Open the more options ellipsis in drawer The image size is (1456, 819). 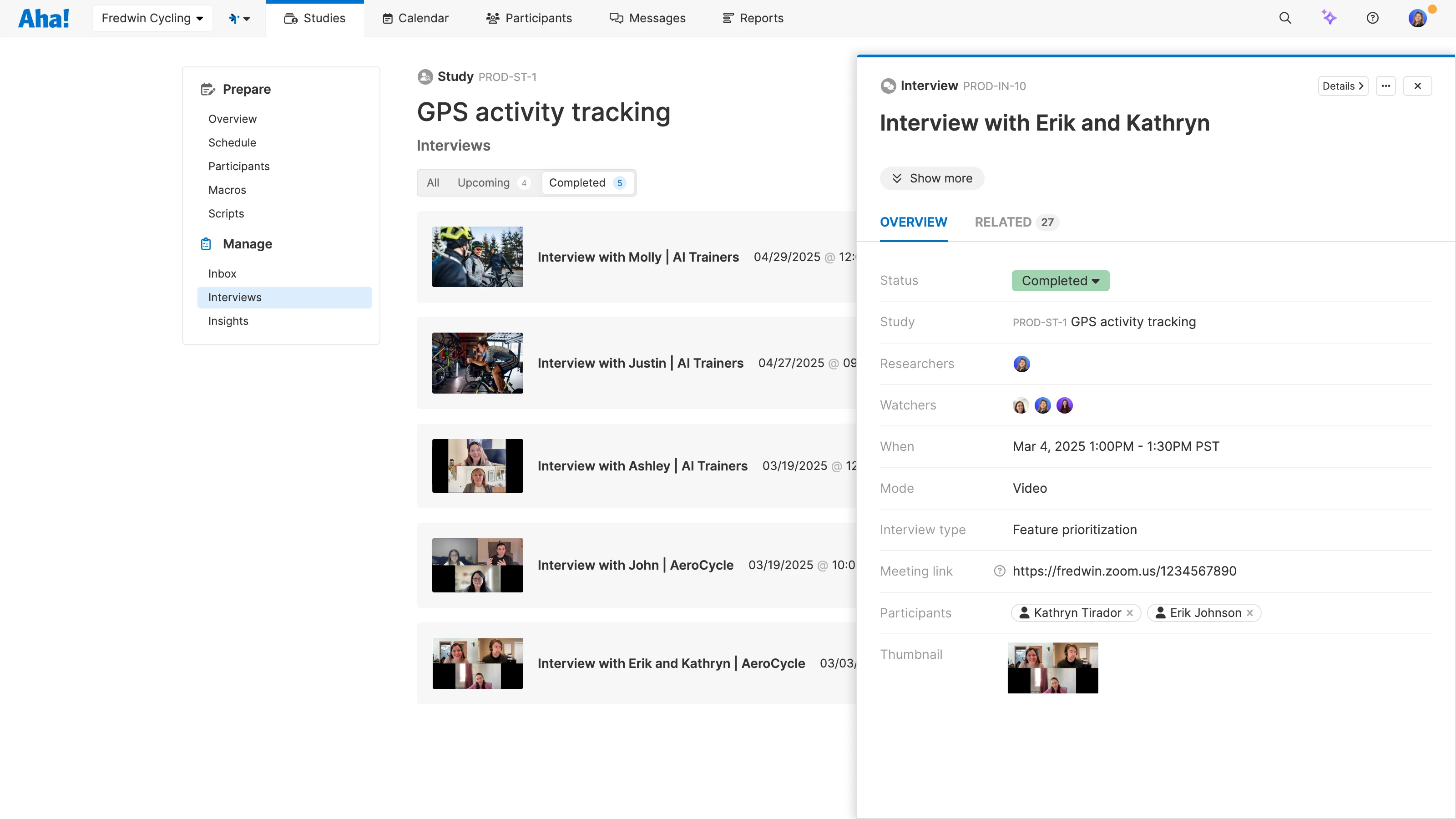tap(1386, 86)
